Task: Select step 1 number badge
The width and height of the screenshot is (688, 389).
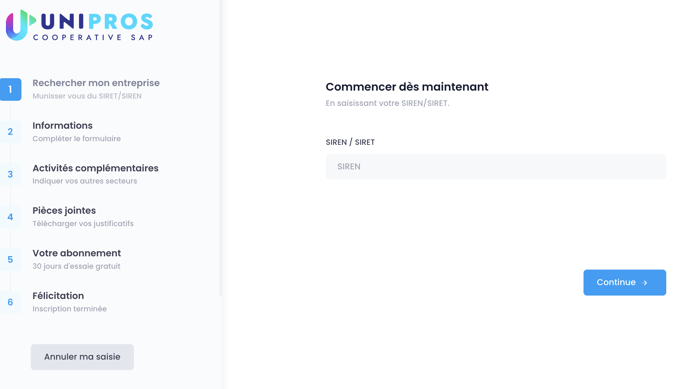Action: [x=11, y=89]
